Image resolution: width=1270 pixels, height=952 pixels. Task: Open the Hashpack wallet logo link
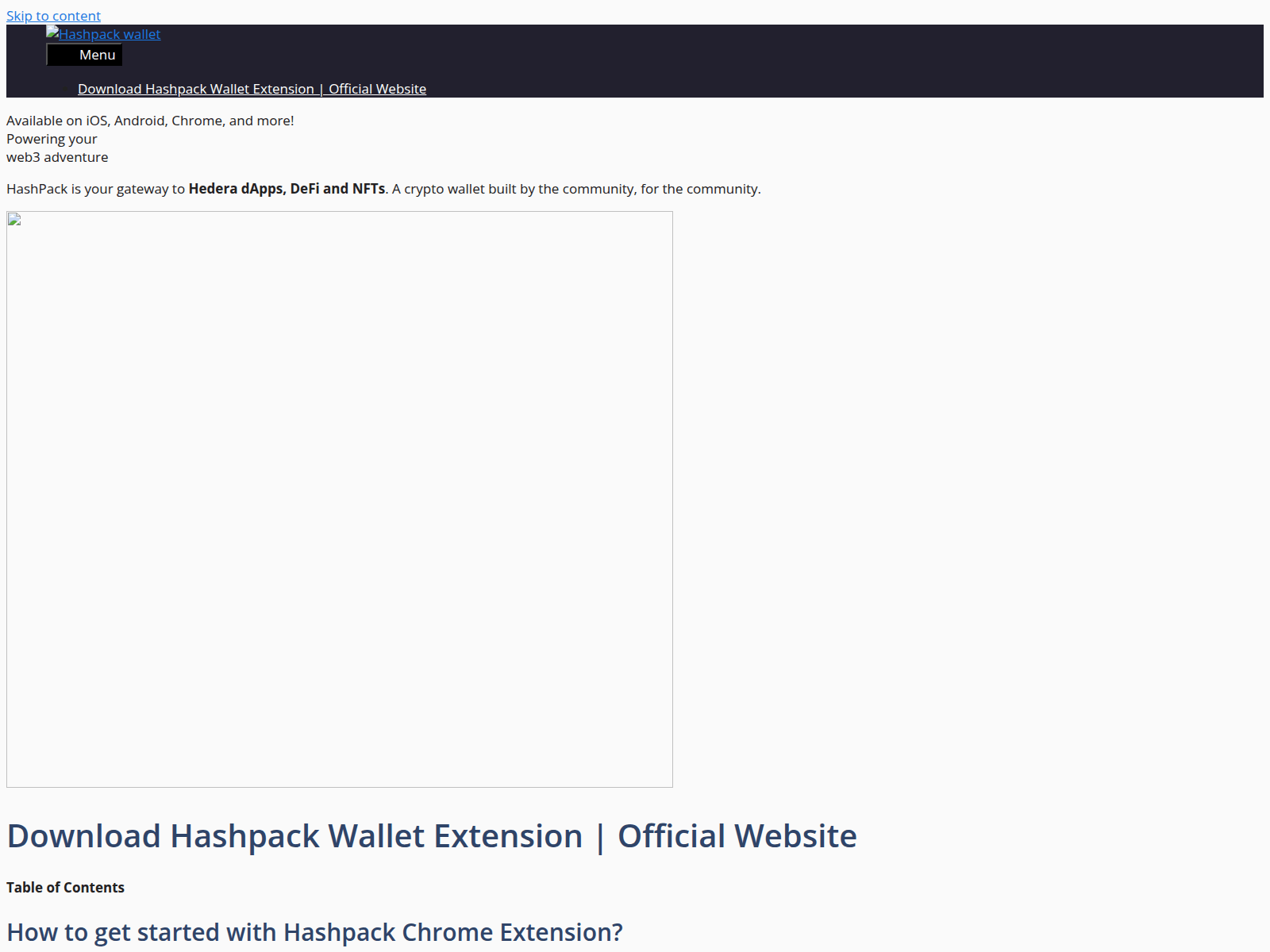point(103,34)
